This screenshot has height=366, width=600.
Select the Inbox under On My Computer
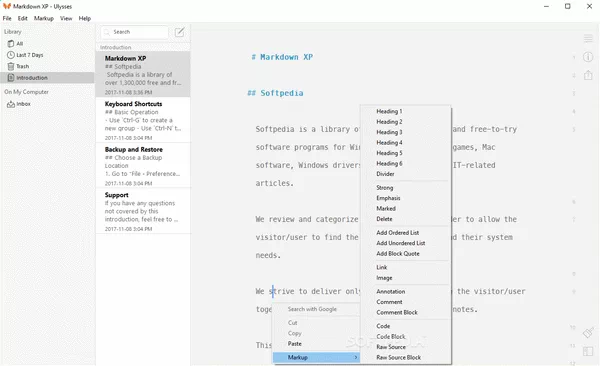tap(47, 104)
